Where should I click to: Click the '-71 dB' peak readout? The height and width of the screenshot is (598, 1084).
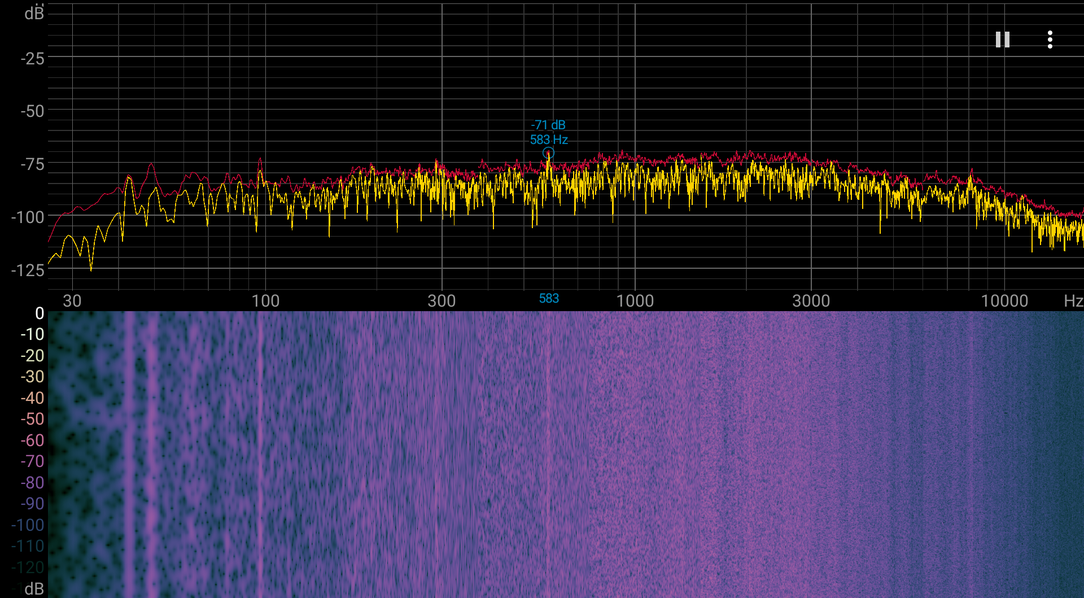(548, 125)
